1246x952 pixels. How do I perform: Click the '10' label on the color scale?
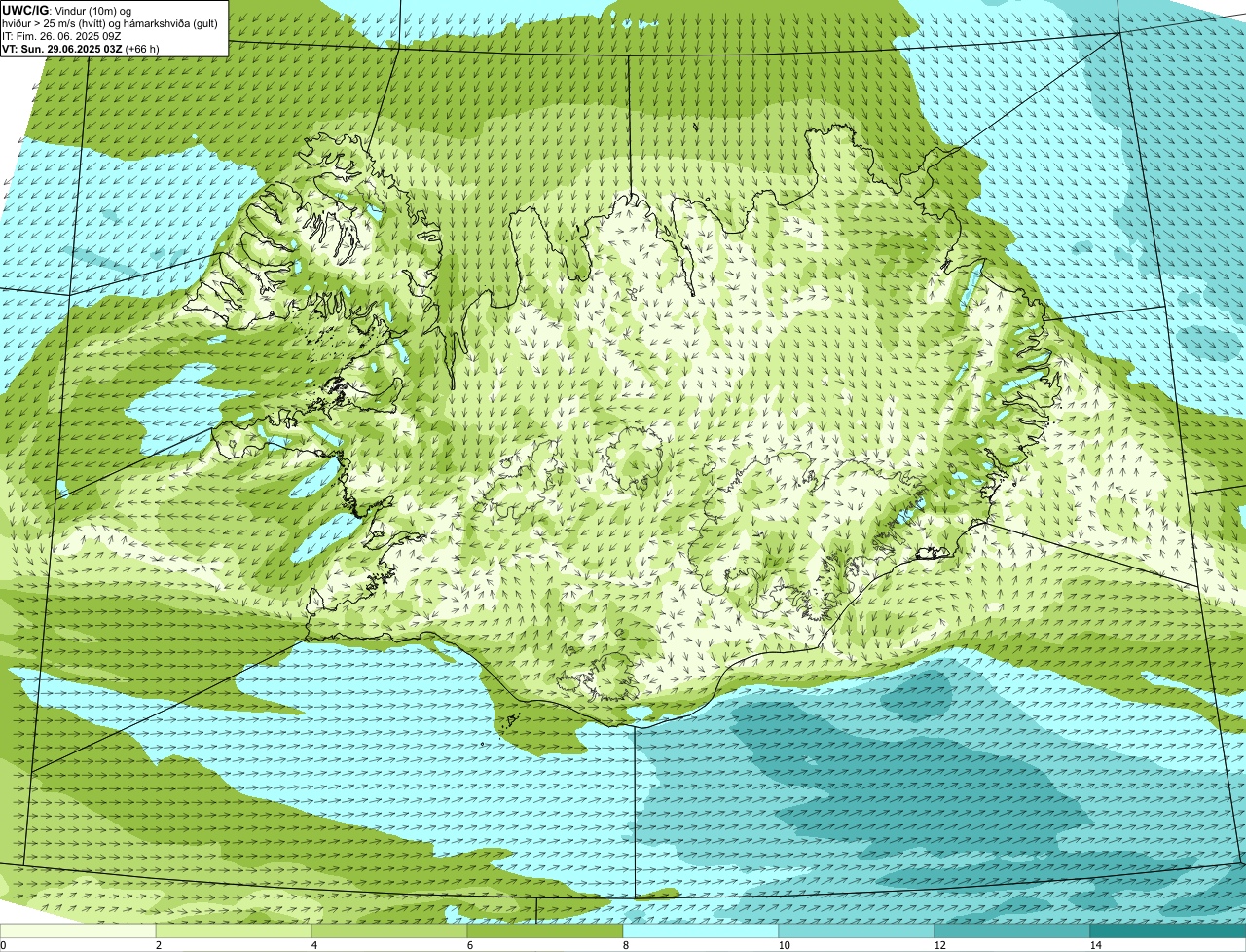(784, 945)
